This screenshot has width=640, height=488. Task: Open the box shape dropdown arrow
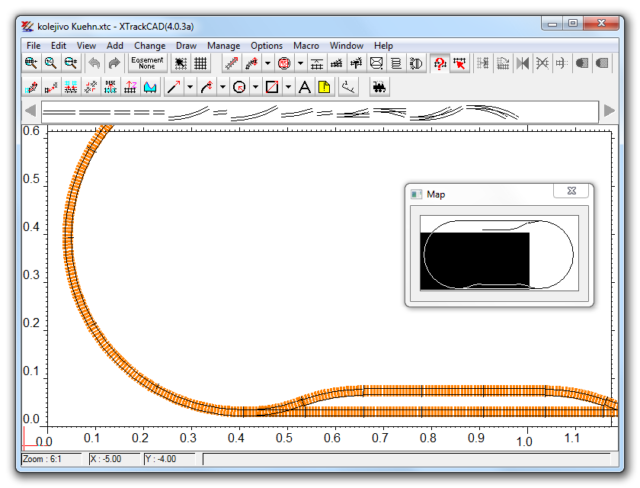tap(288, 88)
